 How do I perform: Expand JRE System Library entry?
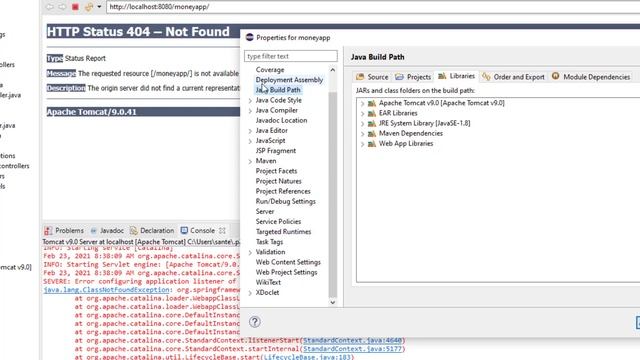362,124
